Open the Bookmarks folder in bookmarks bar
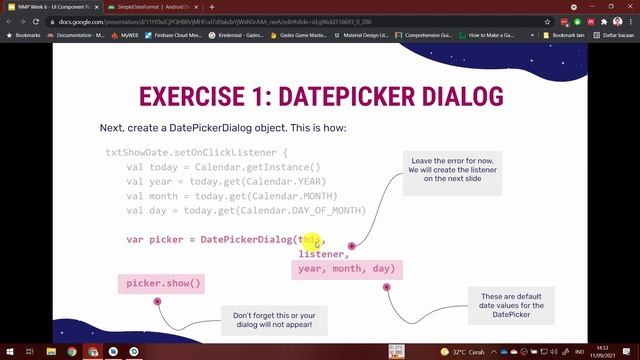 pos(23,36)
